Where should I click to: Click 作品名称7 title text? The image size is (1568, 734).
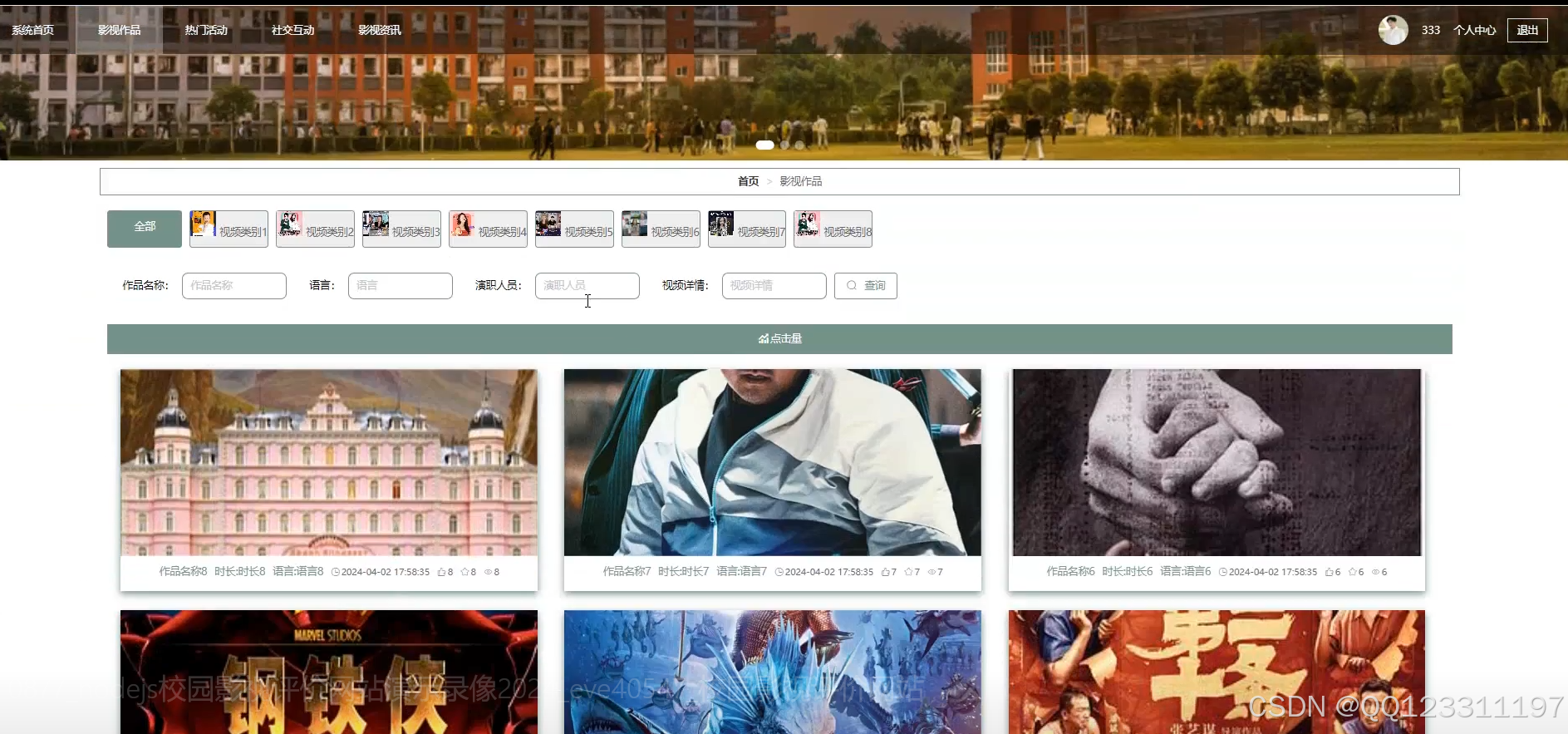click(627, 572)
